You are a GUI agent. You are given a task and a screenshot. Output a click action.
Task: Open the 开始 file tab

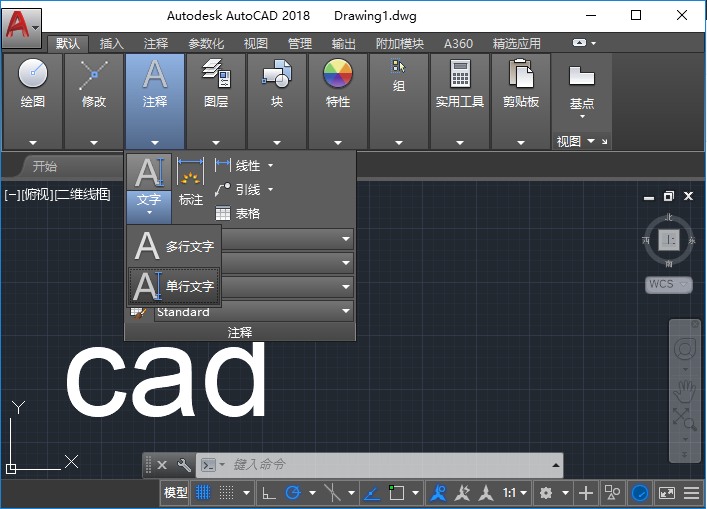(x=45, y=166)
